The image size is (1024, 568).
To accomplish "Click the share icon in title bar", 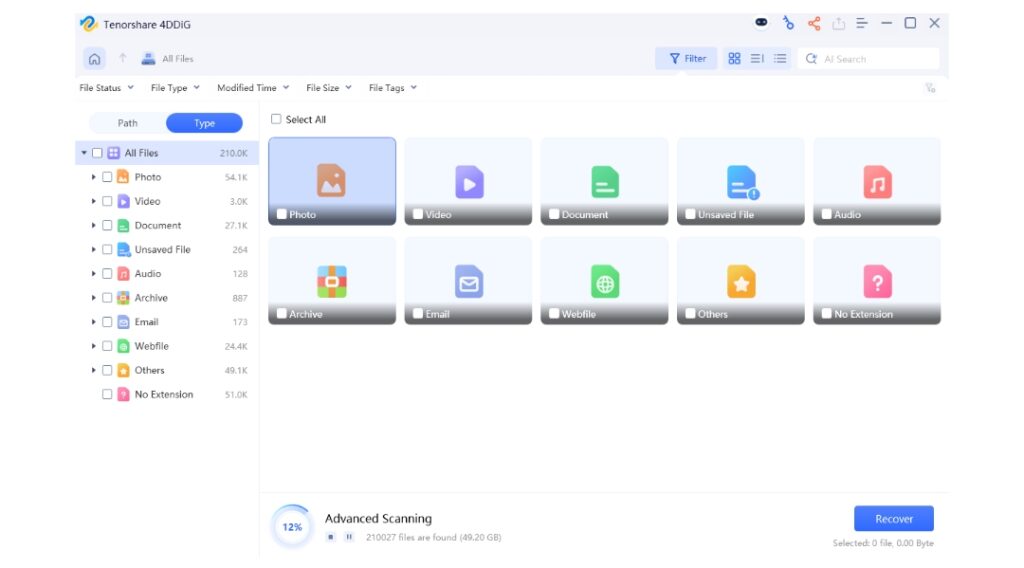I will [x=813, y=24].
